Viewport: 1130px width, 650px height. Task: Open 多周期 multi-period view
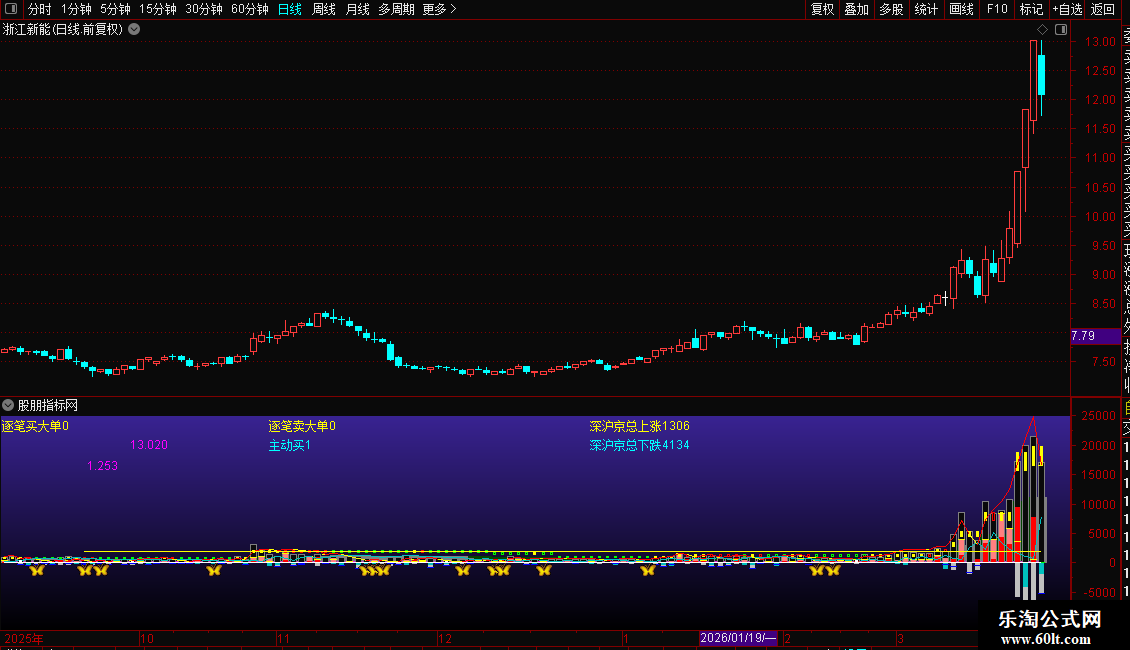[396, 9]
